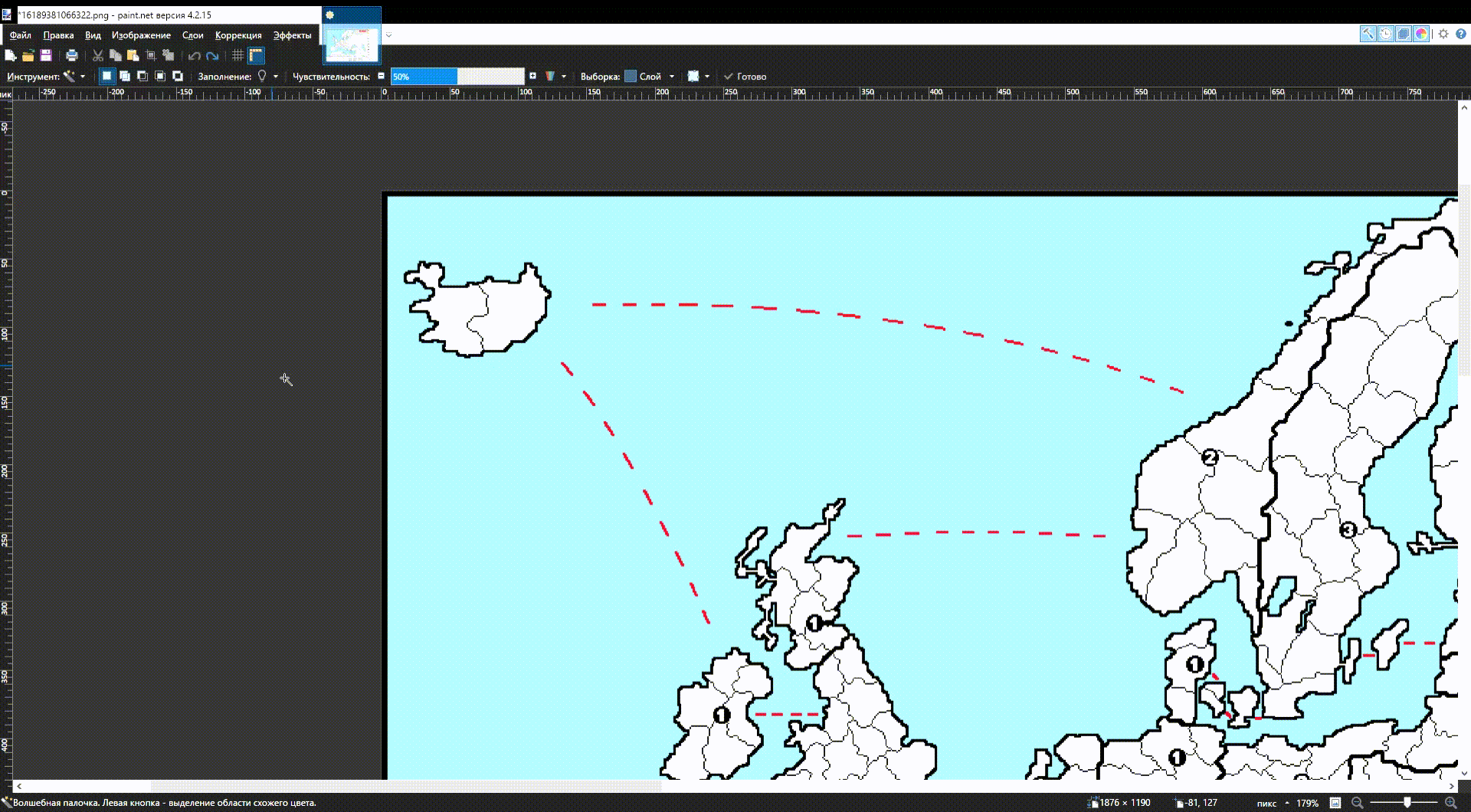1471x812 pixels.
Task: Save the image with the floppy icon
Action: coord(46,55)
